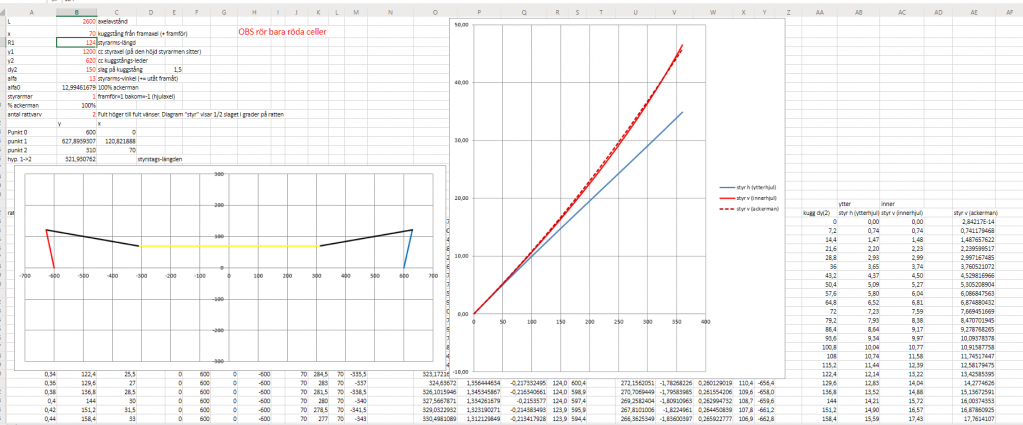The height and width of the screenshot is (425, 1023).
Task: Select the cell containing 1,312129849
Action: coord(480,420)
